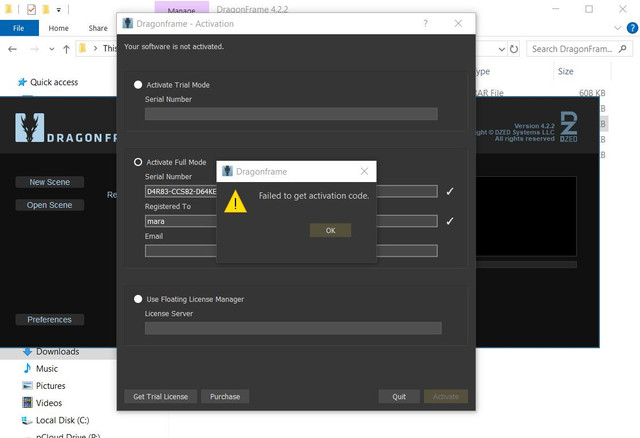Refresh the File Explorer folder view
The width and height of the screenshot is (640, 438).
(514, 49)
